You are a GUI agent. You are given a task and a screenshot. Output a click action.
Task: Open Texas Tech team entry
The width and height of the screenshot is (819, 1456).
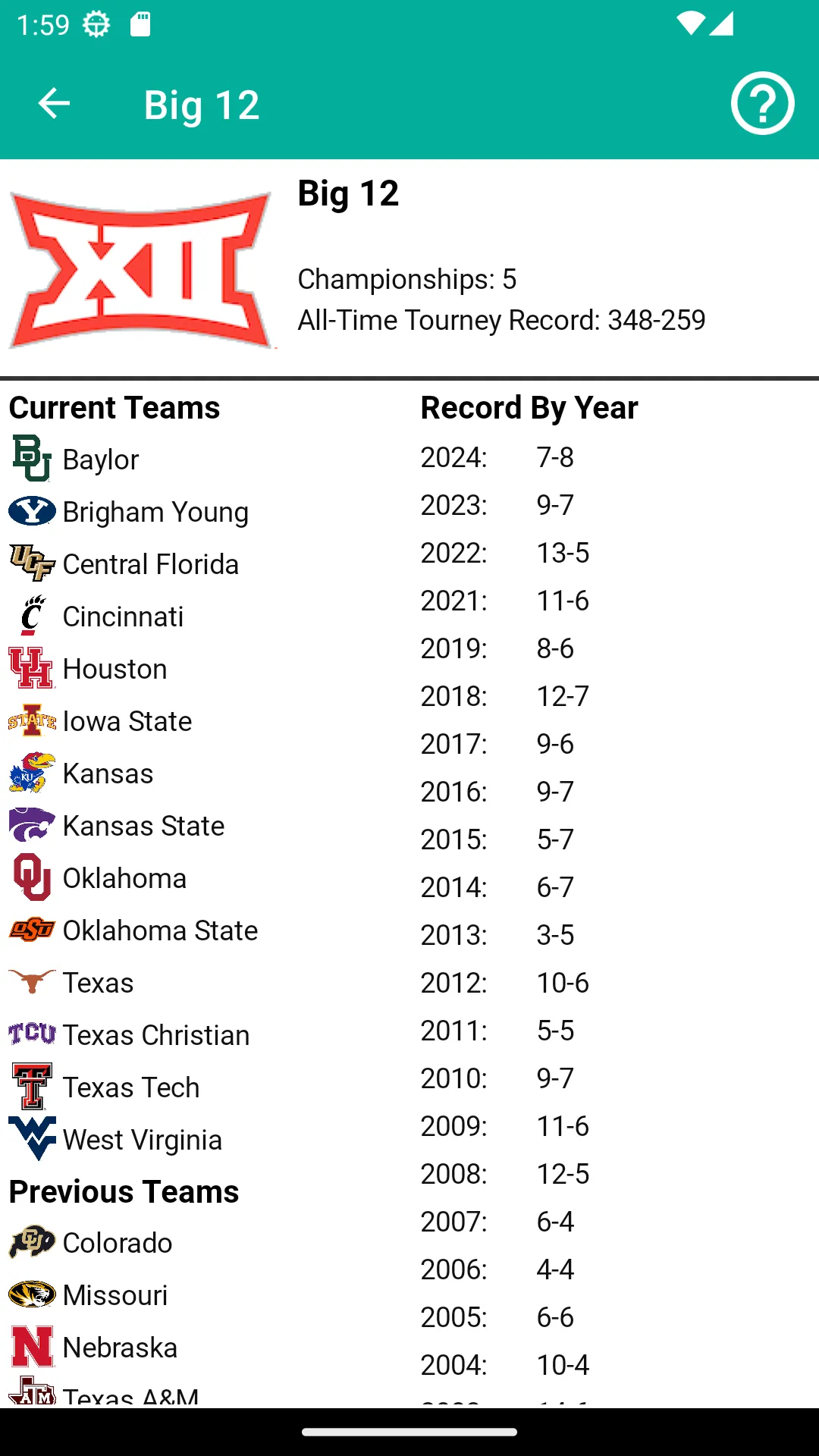pyautogui.click(x=130, y=1087)
